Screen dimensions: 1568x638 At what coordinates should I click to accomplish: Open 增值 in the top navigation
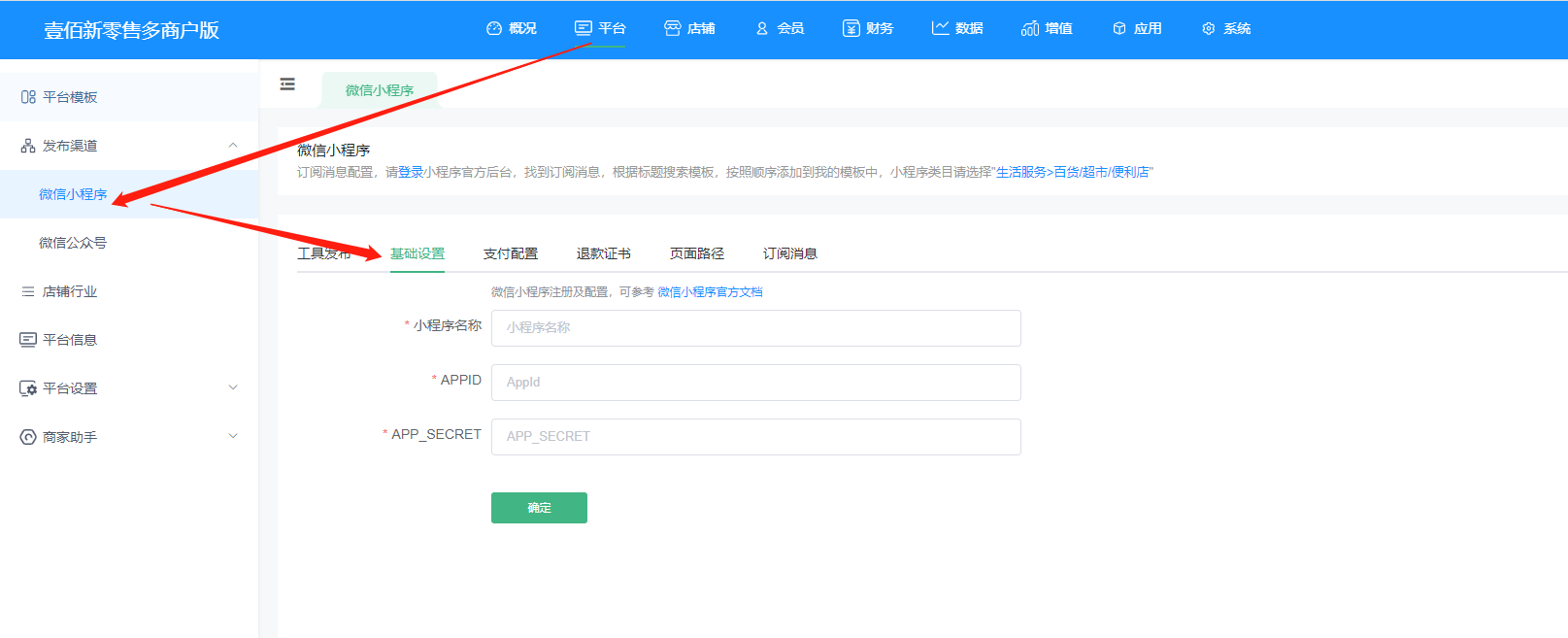click(x=1058, y=28)
